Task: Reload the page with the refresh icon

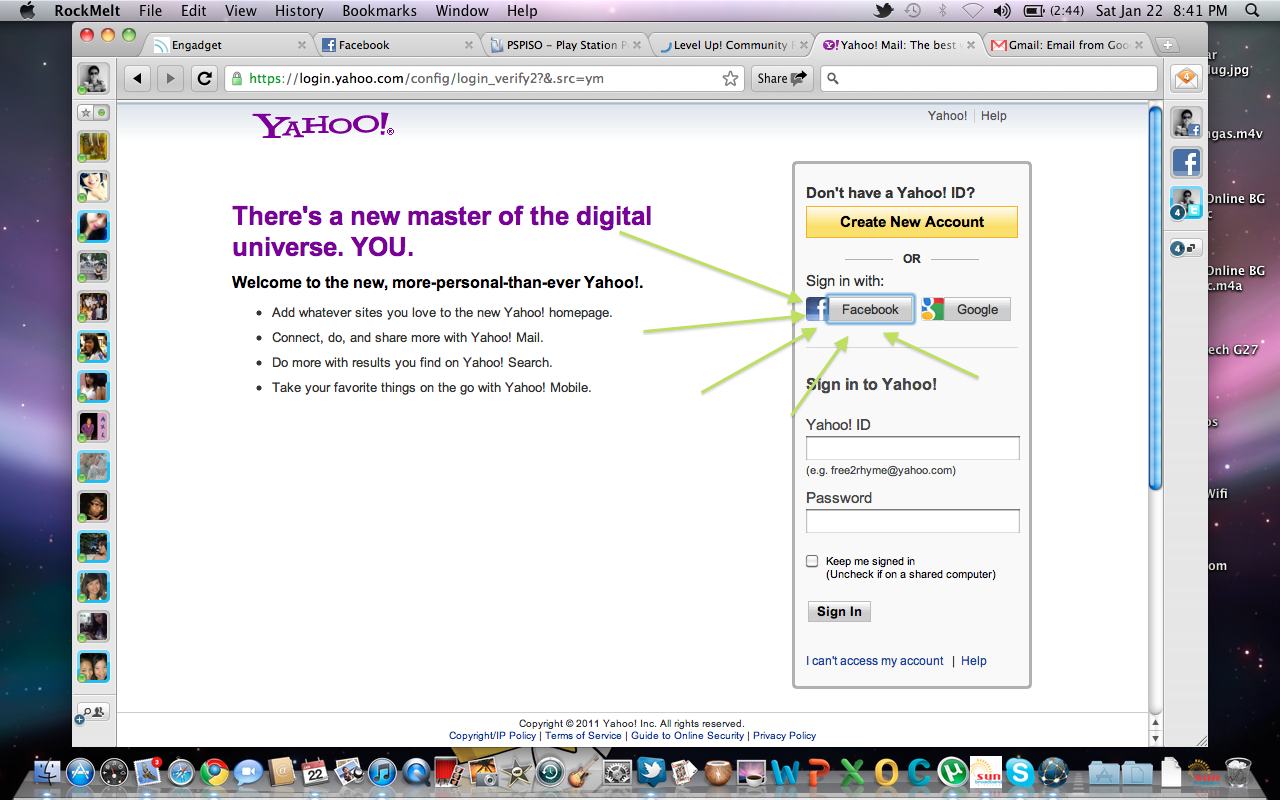Action: 205,78
